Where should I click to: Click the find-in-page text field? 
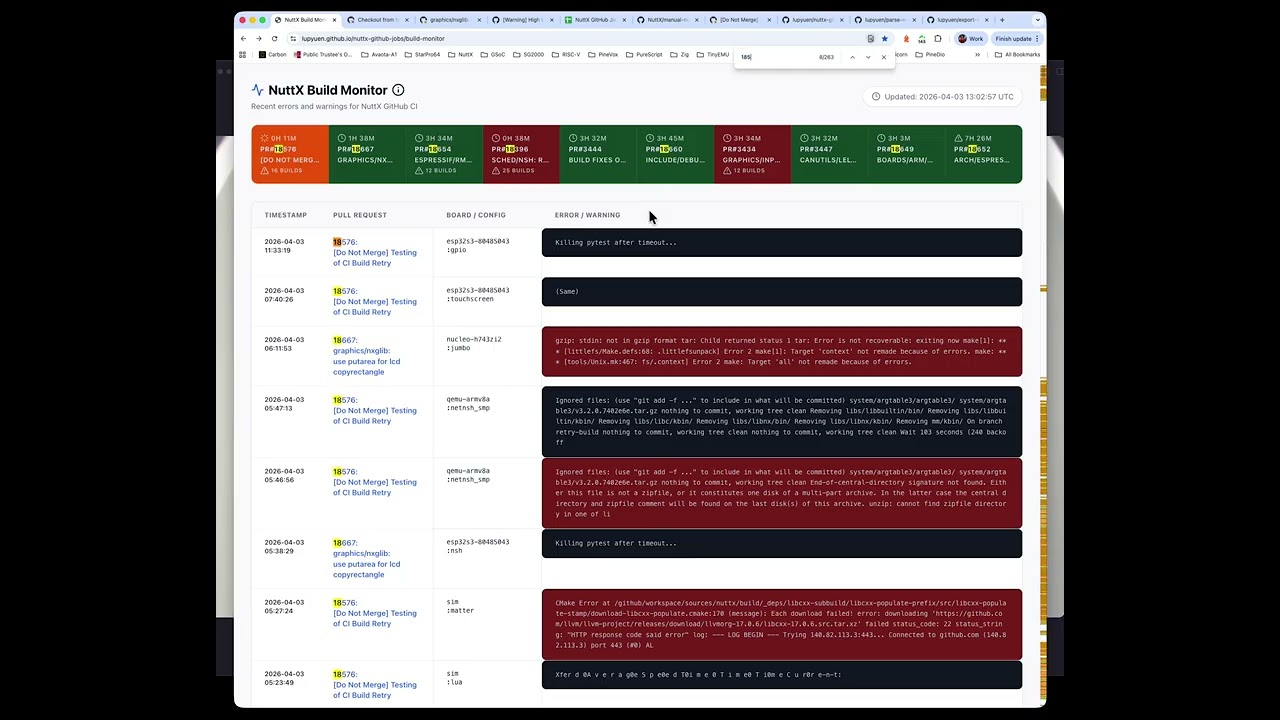pos(775,57)
